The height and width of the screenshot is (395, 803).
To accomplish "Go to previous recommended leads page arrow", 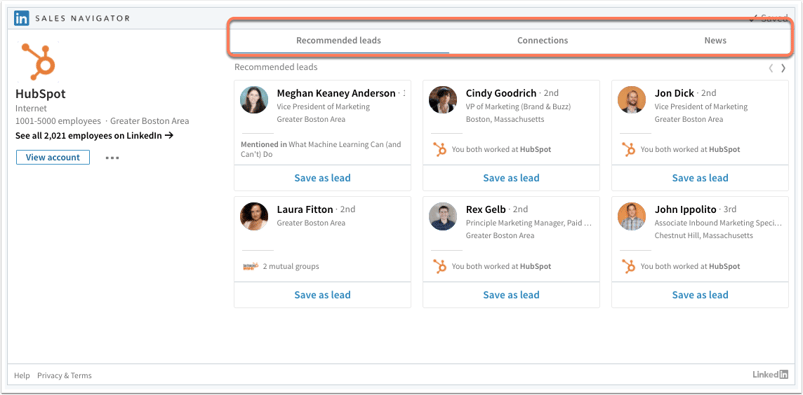I will pyautogui.click(x=771, y=68).
